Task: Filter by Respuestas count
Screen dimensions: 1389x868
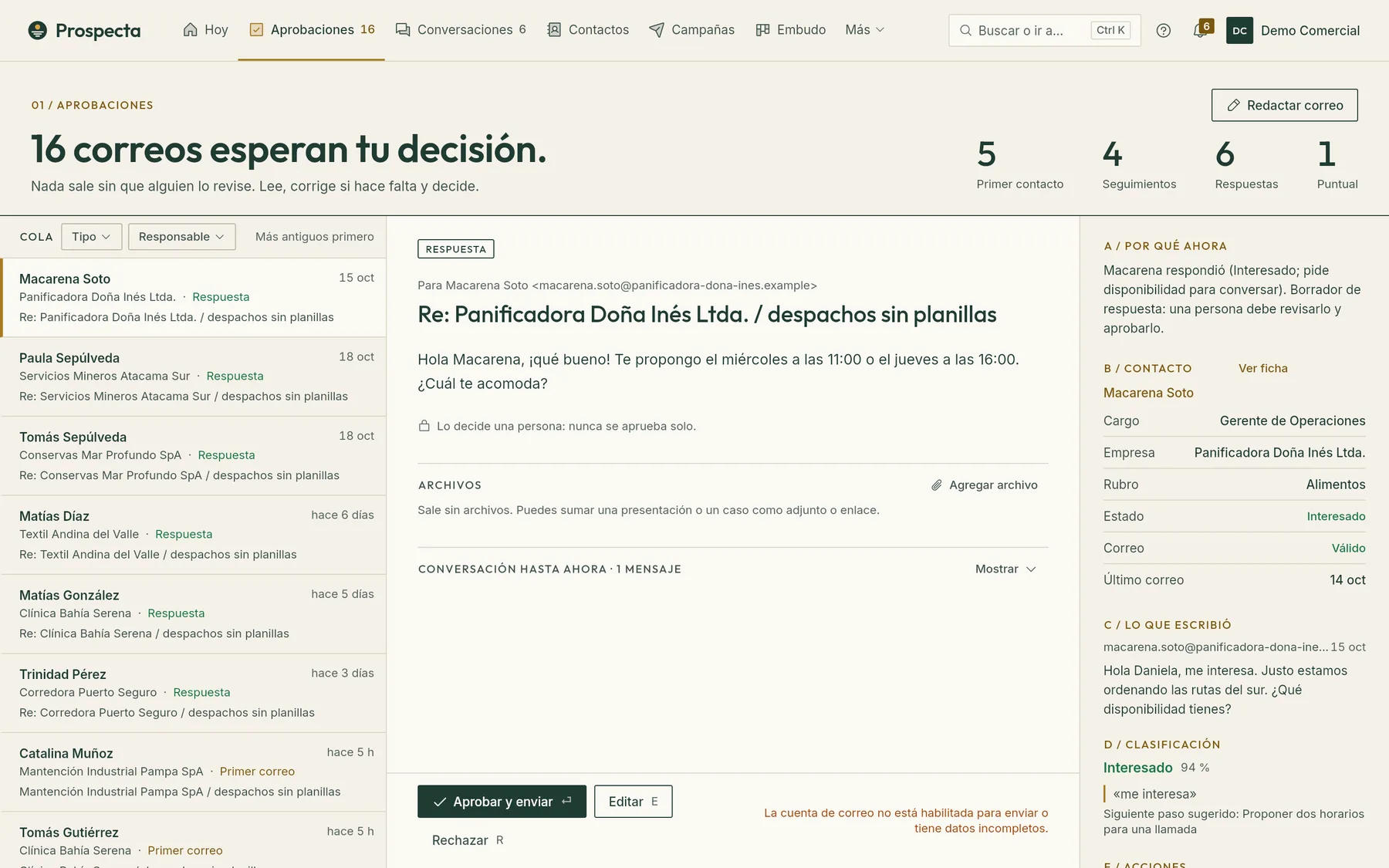Action: click(x=1246, y=164)
